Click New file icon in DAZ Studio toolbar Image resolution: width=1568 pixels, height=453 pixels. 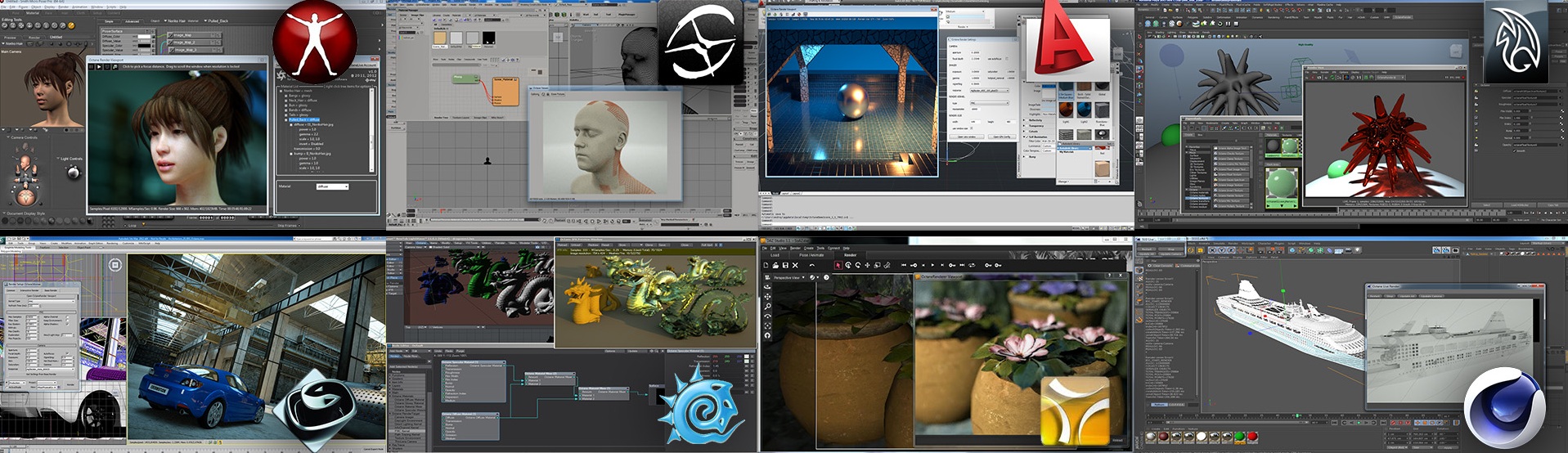coord(766,265)
